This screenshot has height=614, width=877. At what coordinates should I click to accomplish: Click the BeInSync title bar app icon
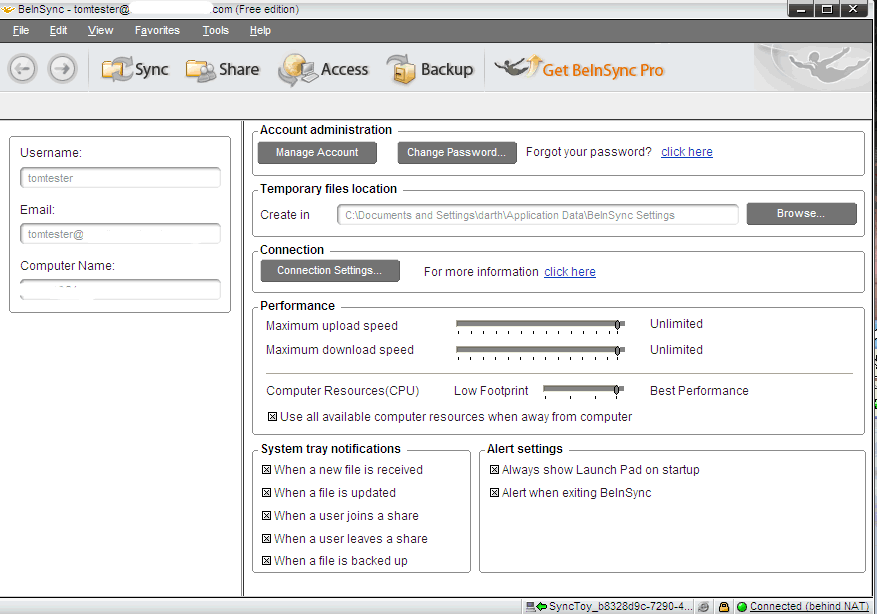tap(8, 9)
